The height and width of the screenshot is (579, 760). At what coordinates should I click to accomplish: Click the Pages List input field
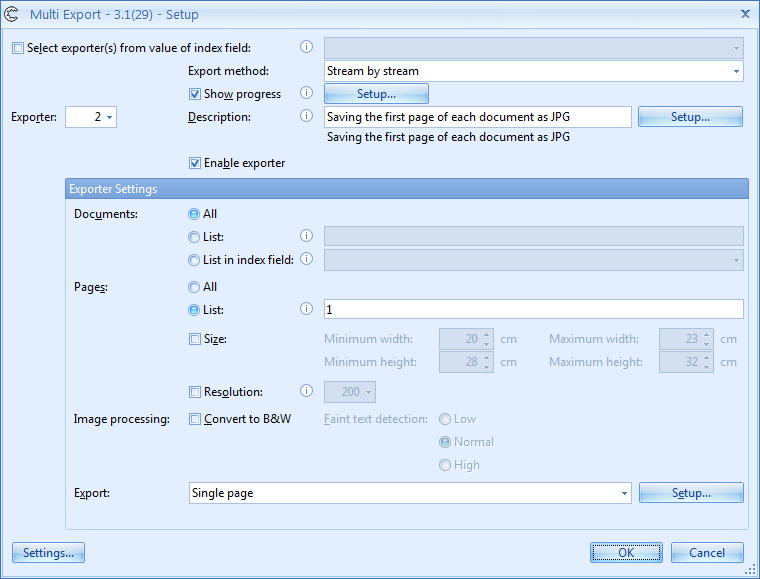click(x=533, y=310)
